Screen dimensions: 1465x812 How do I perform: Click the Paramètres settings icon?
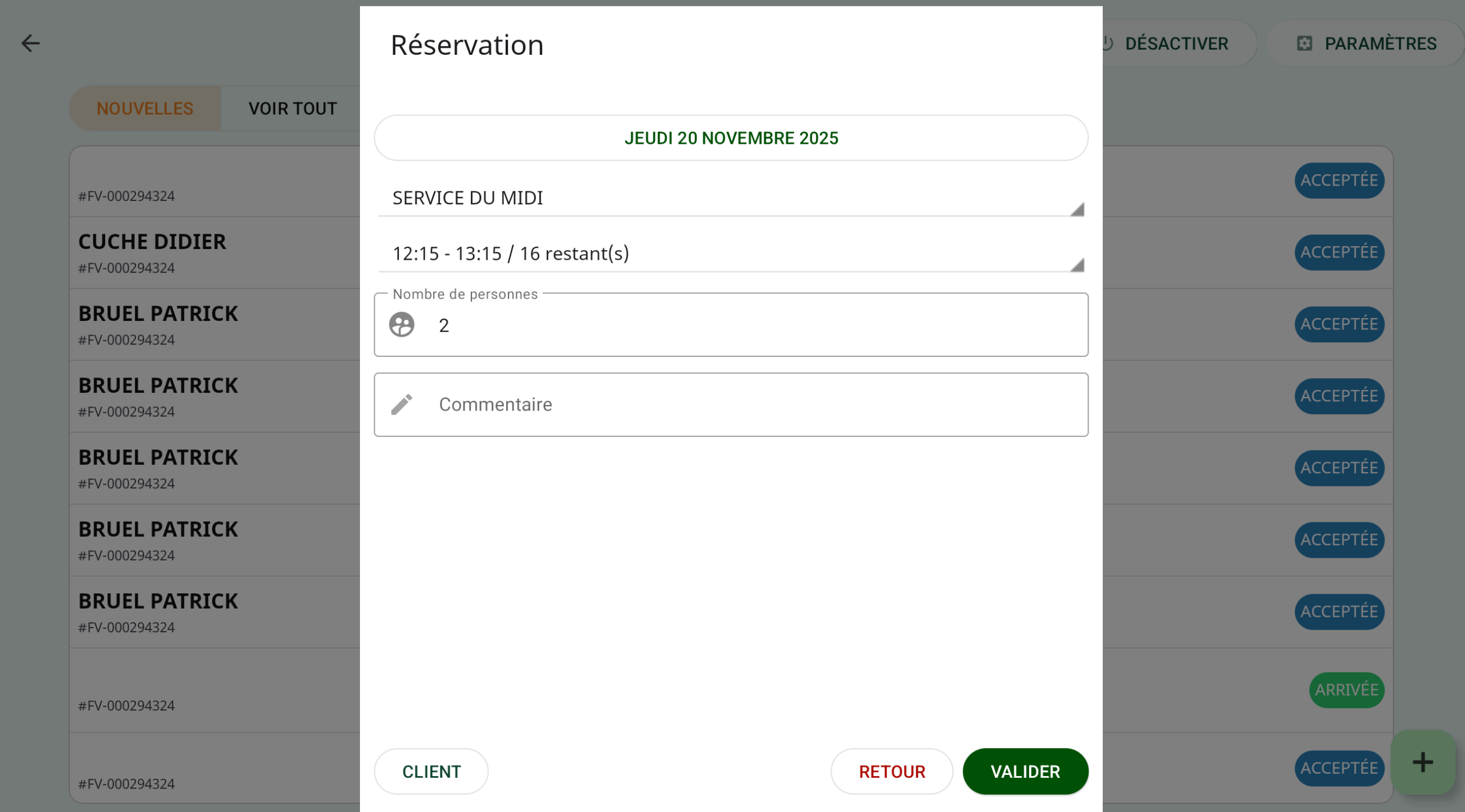click(x=1304, y=43)
